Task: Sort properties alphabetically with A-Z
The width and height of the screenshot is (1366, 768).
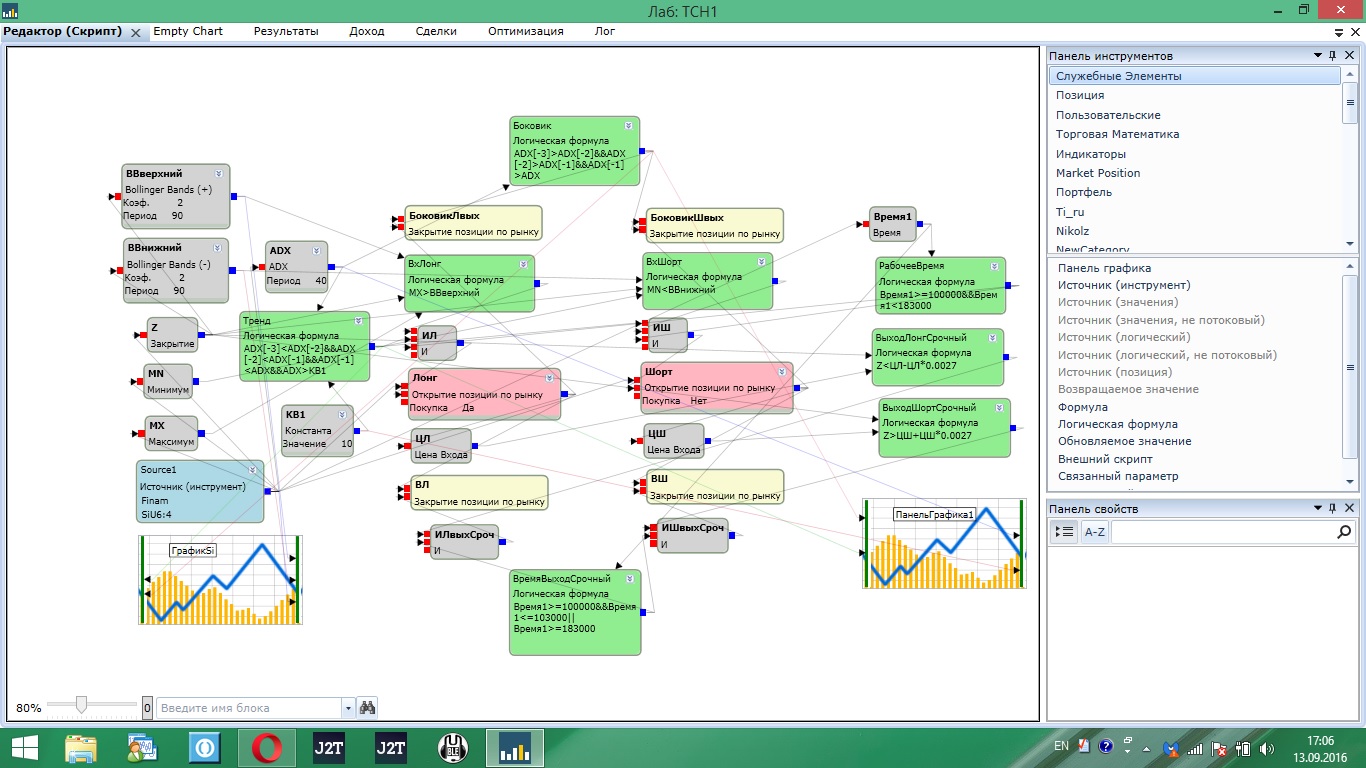Action: [1095, 533]
